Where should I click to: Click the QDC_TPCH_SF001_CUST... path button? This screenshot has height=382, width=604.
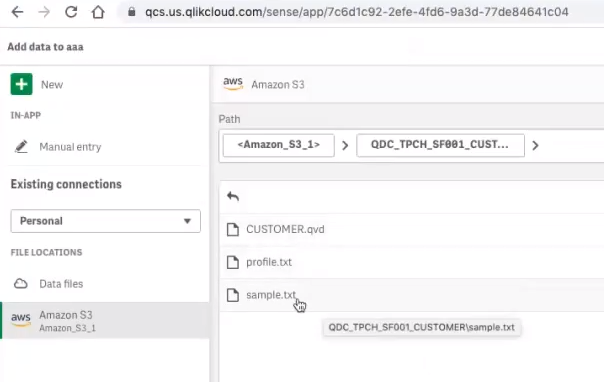(440, 145)
